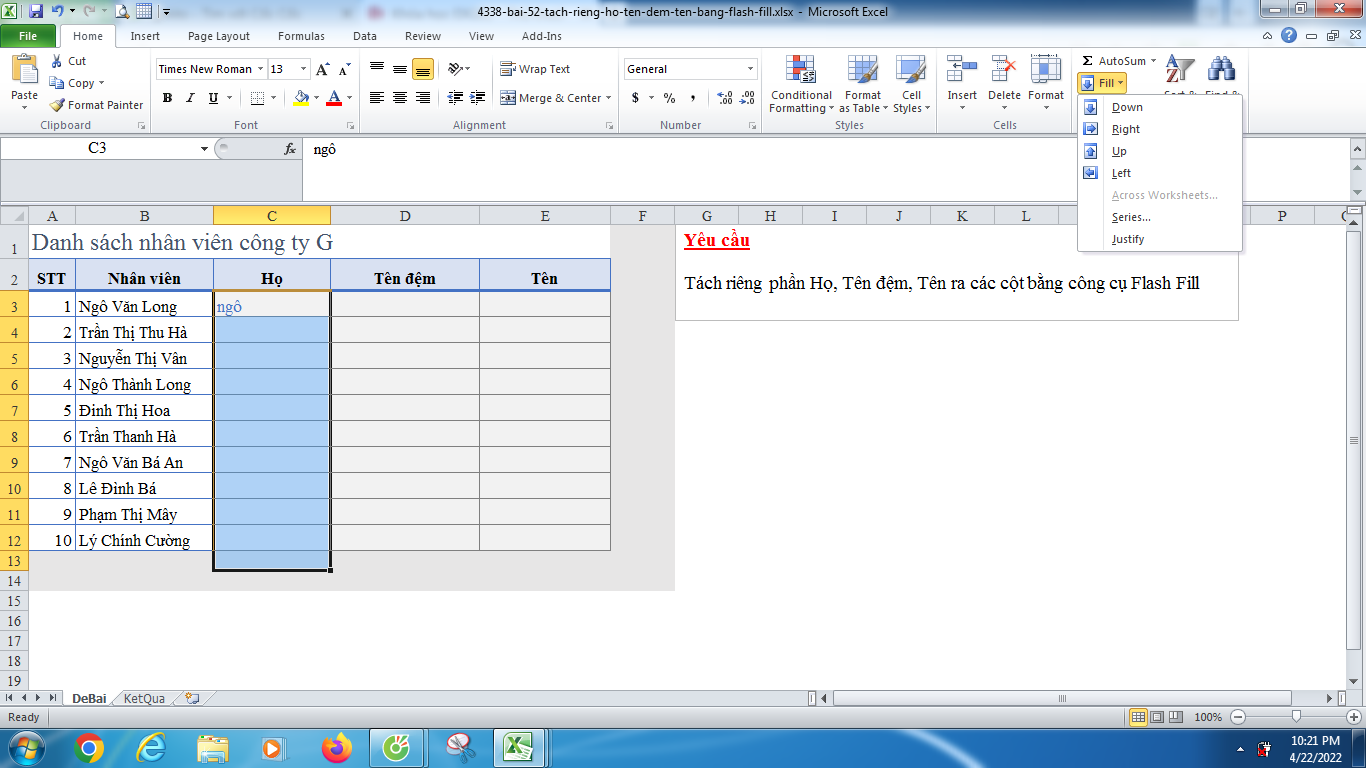Viewport: 1366px width, 768px height.
Task: Undo the last action
Action: 57,12
